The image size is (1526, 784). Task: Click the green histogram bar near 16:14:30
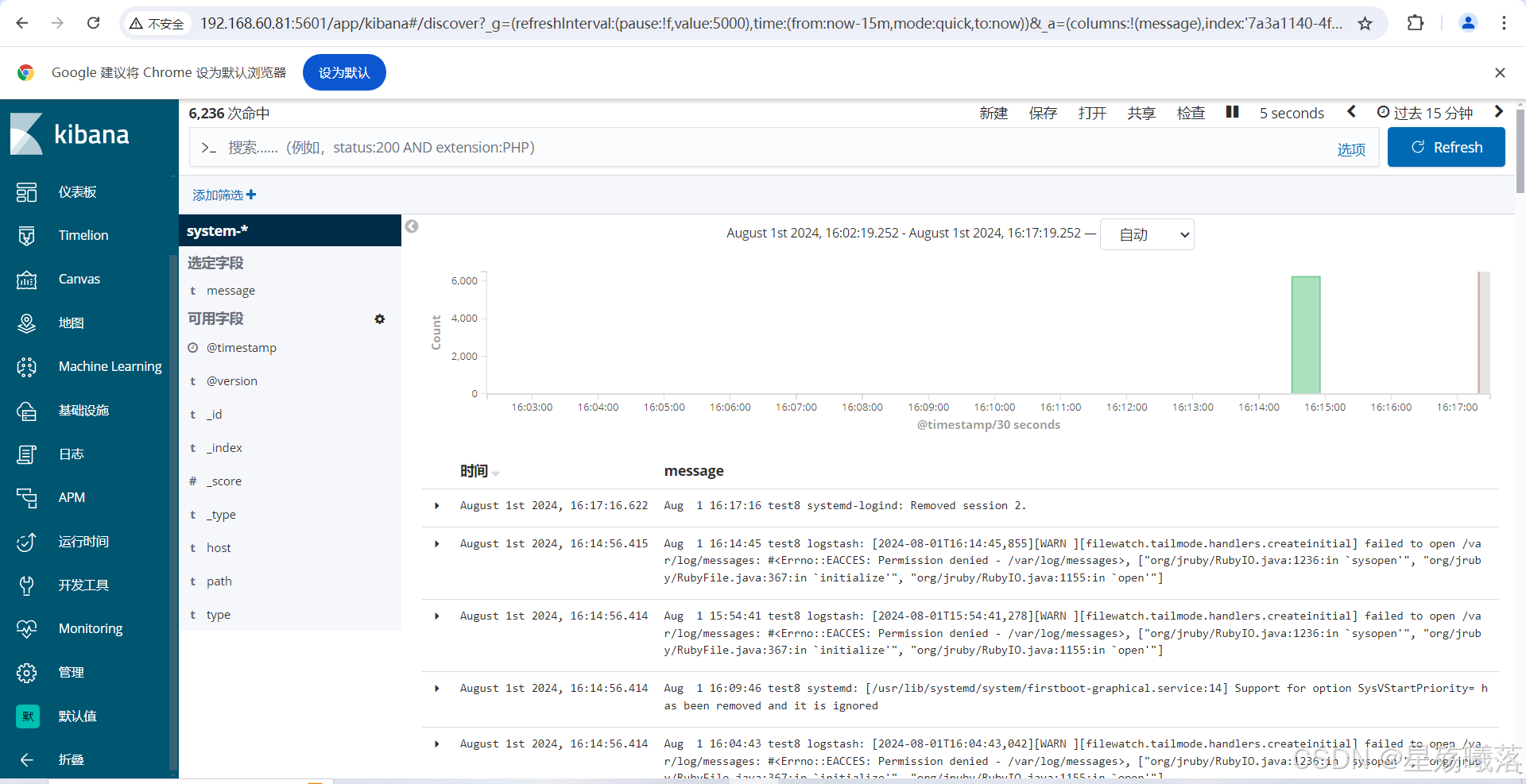coord(1306,334)
